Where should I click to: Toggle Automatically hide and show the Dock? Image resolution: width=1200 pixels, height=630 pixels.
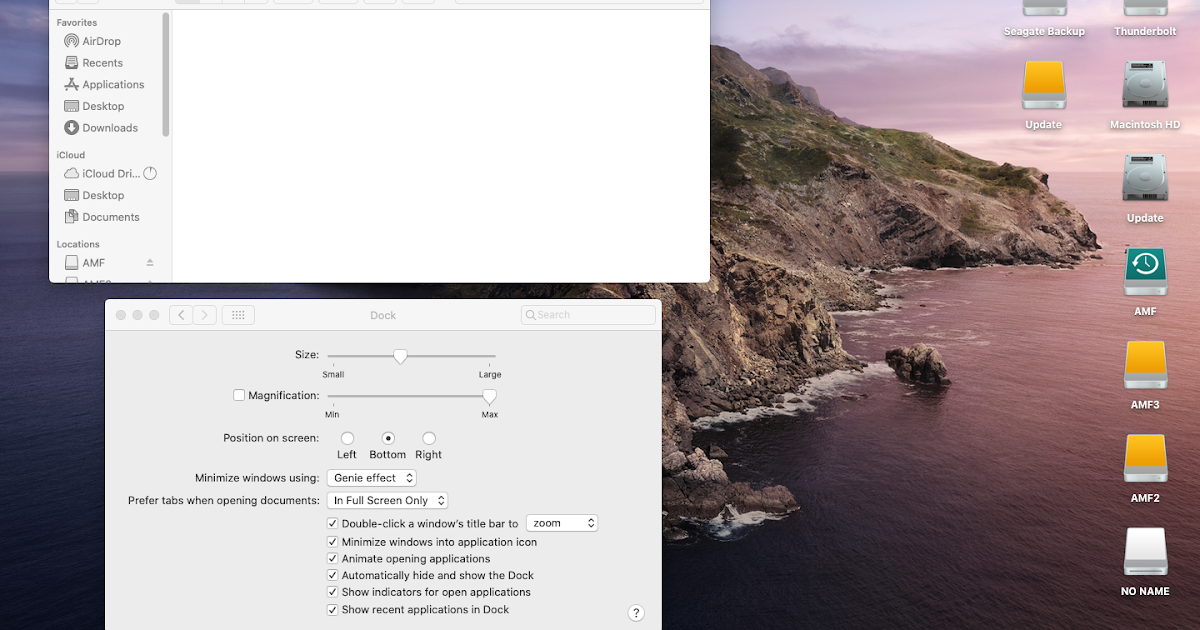click(x=333, y=575)
